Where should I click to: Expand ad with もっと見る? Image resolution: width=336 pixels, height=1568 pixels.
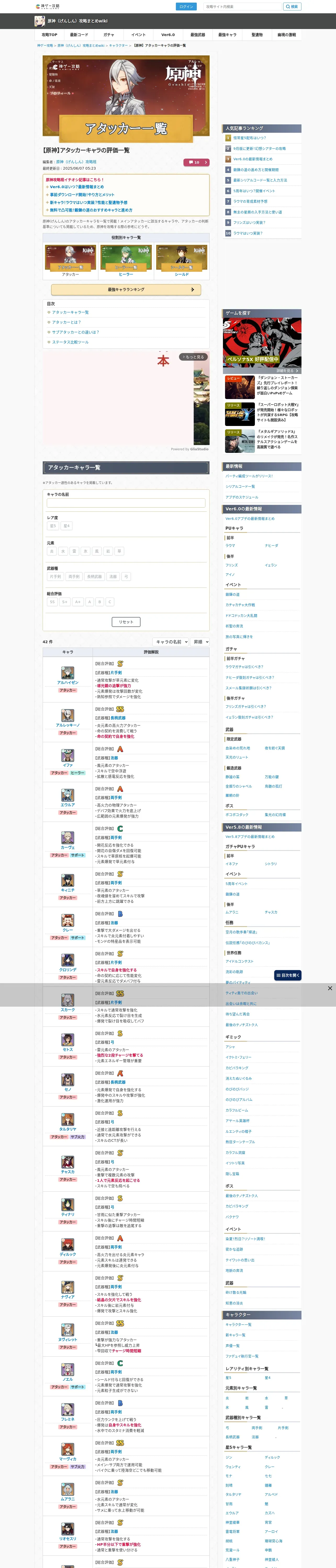[193, 357]
